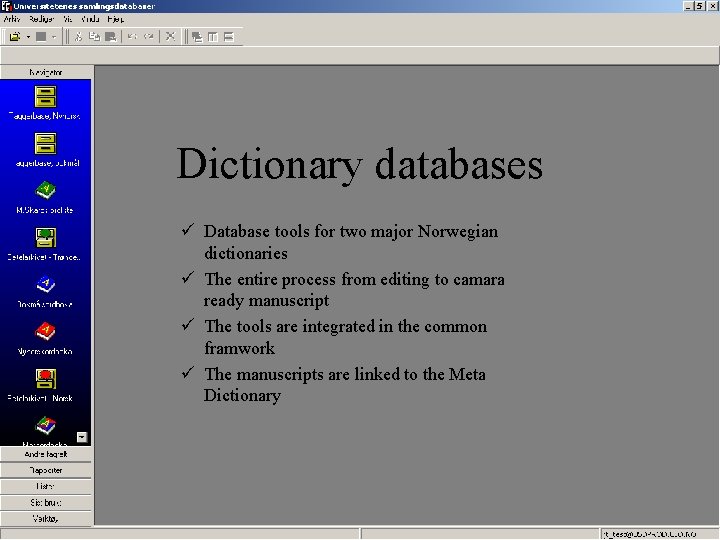
Task: Open the Vindu menu
Action: click(x=90, y=19)
